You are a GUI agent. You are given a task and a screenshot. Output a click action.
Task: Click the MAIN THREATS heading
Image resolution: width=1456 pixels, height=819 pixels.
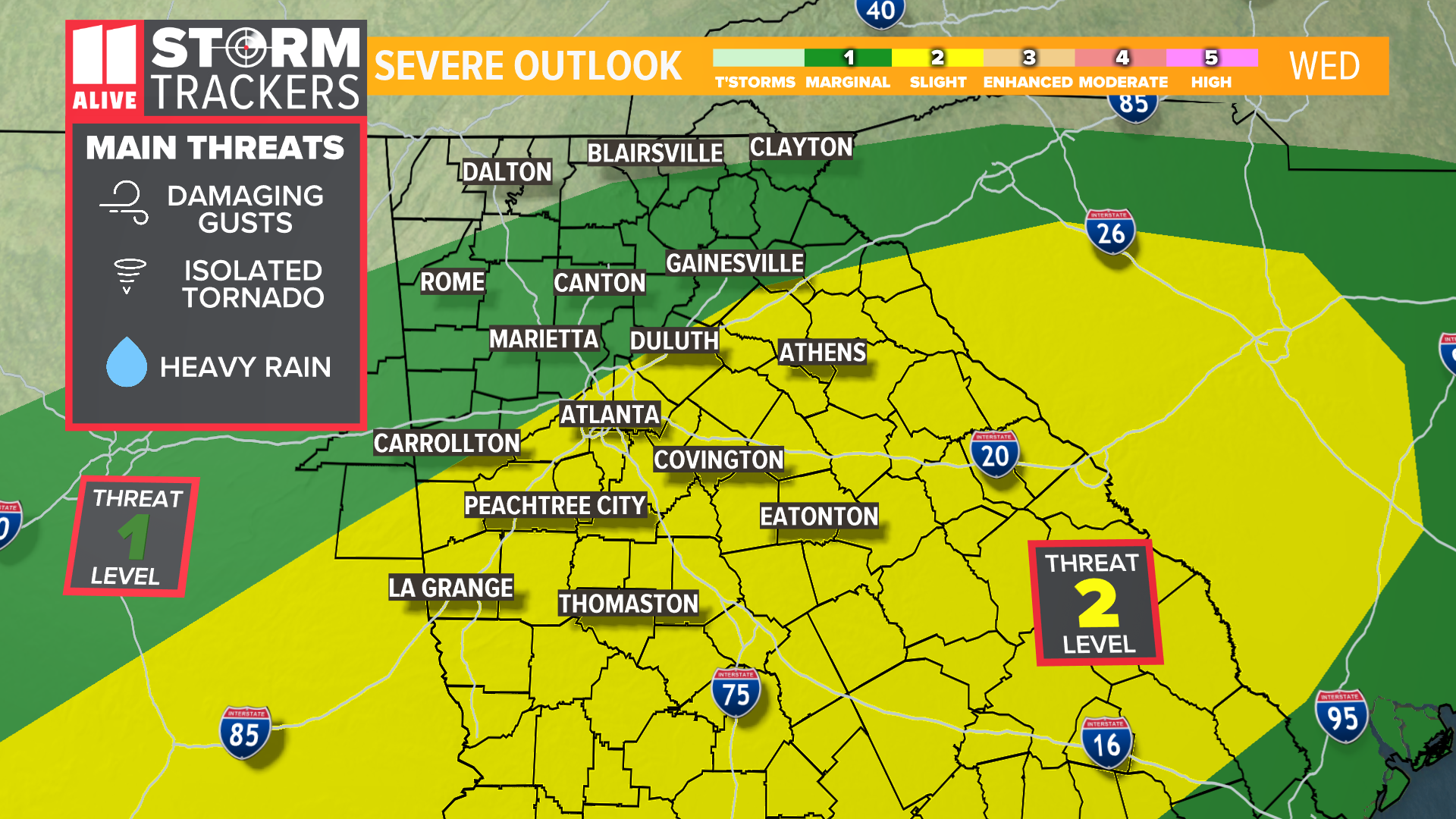pyautogui.click(x=215, y=148)
